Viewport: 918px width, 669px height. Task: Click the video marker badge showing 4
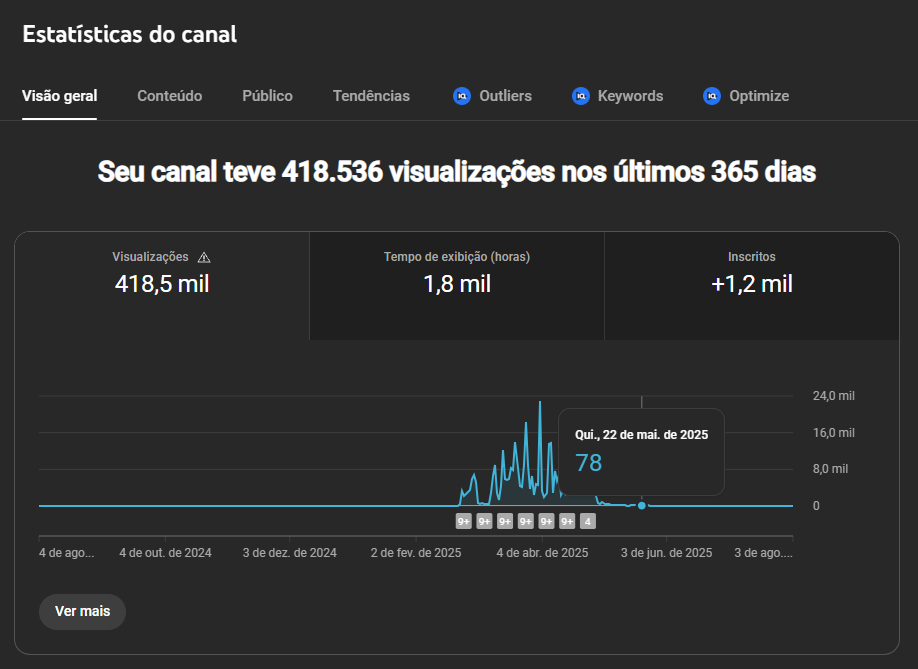[x=588, y=521]
